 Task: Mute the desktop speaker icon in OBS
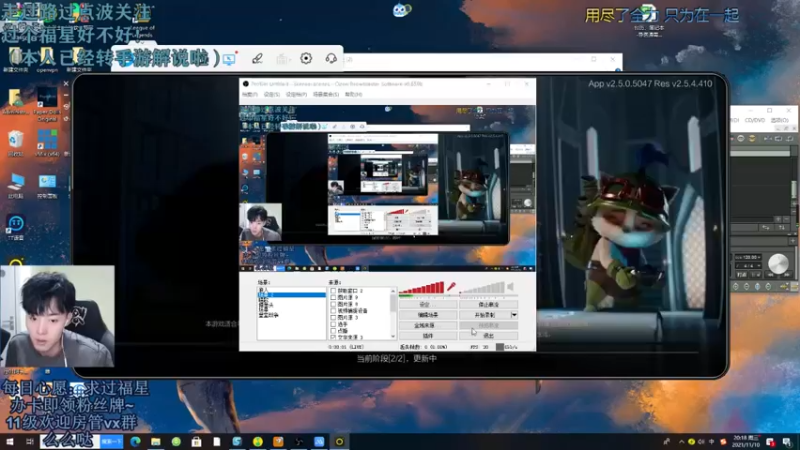pos(510,287)
